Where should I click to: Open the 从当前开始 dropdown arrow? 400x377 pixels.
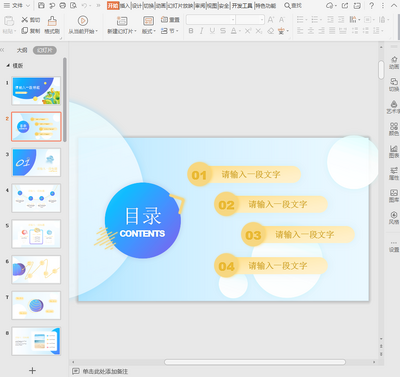point(97,31)
